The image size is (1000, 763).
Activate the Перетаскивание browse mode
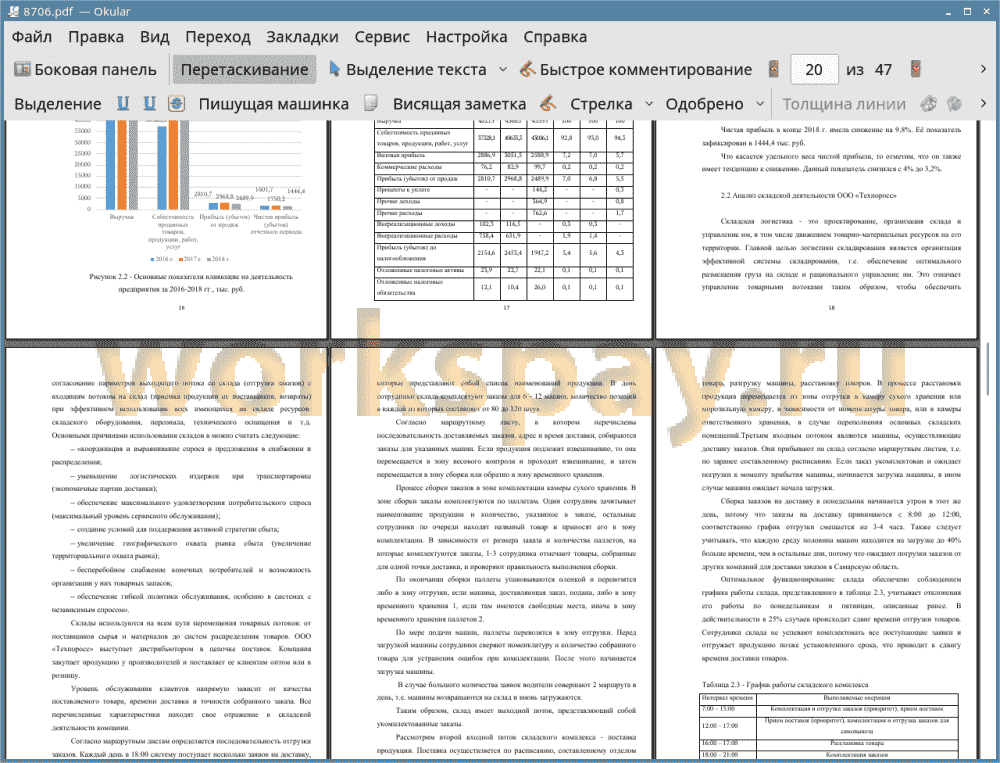pyautogui.click(x=244, y=70)
